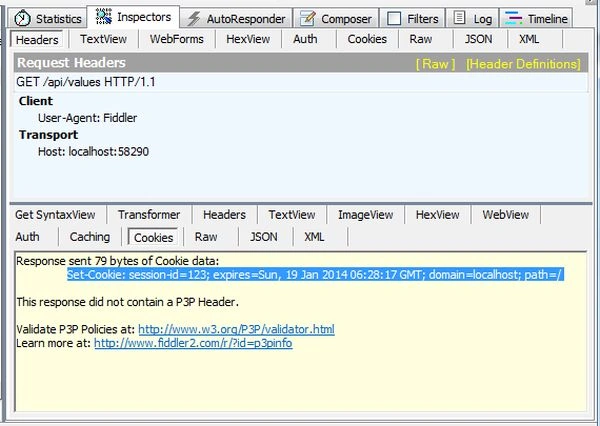Open the response TextView tab
The height and width of the screenshot is (426, 600).
[292, 215]
